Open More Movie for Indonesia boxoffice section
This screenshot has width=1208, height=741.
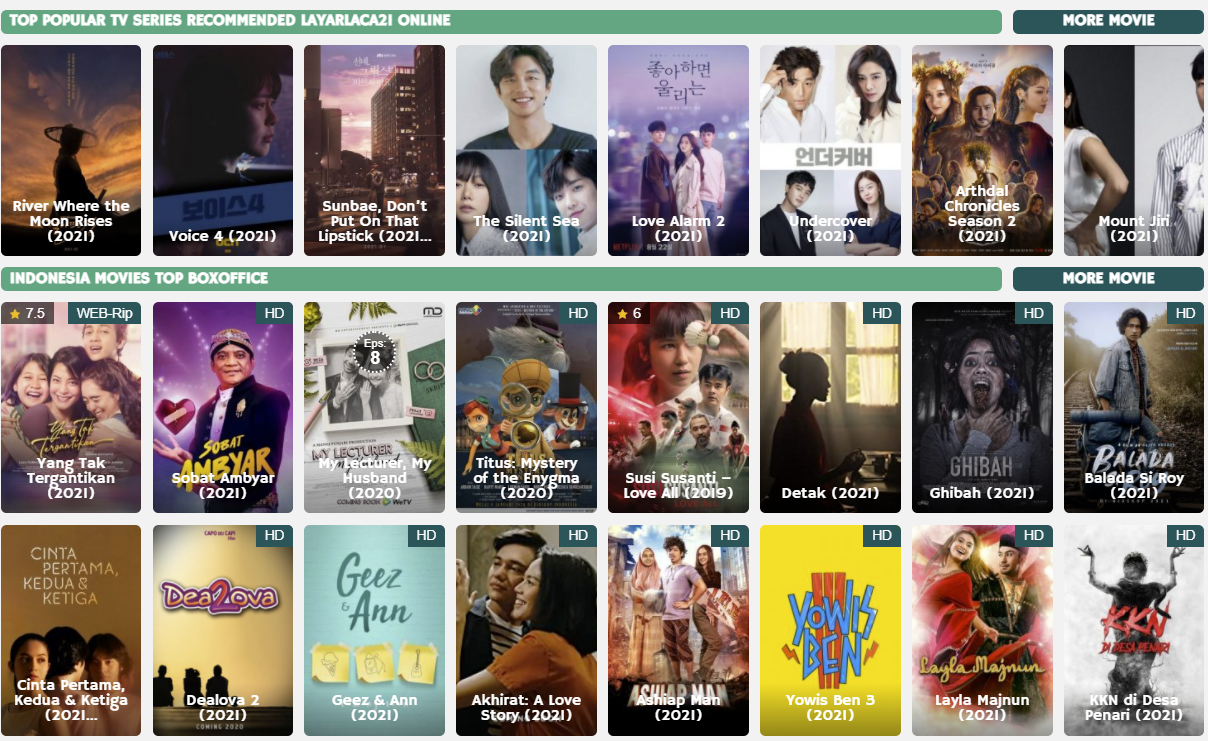[x=1108, y=279]
